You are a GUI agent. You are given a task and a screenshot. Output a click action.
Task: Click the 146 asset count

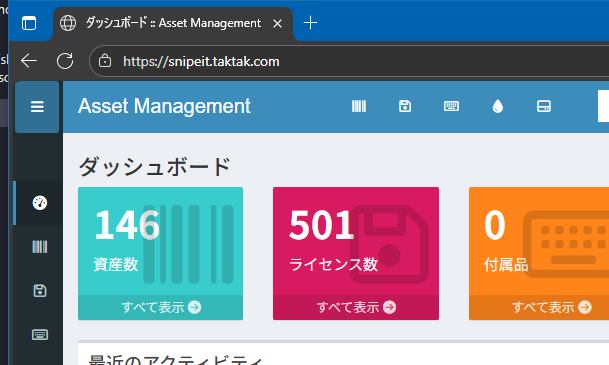pos(127,225)
